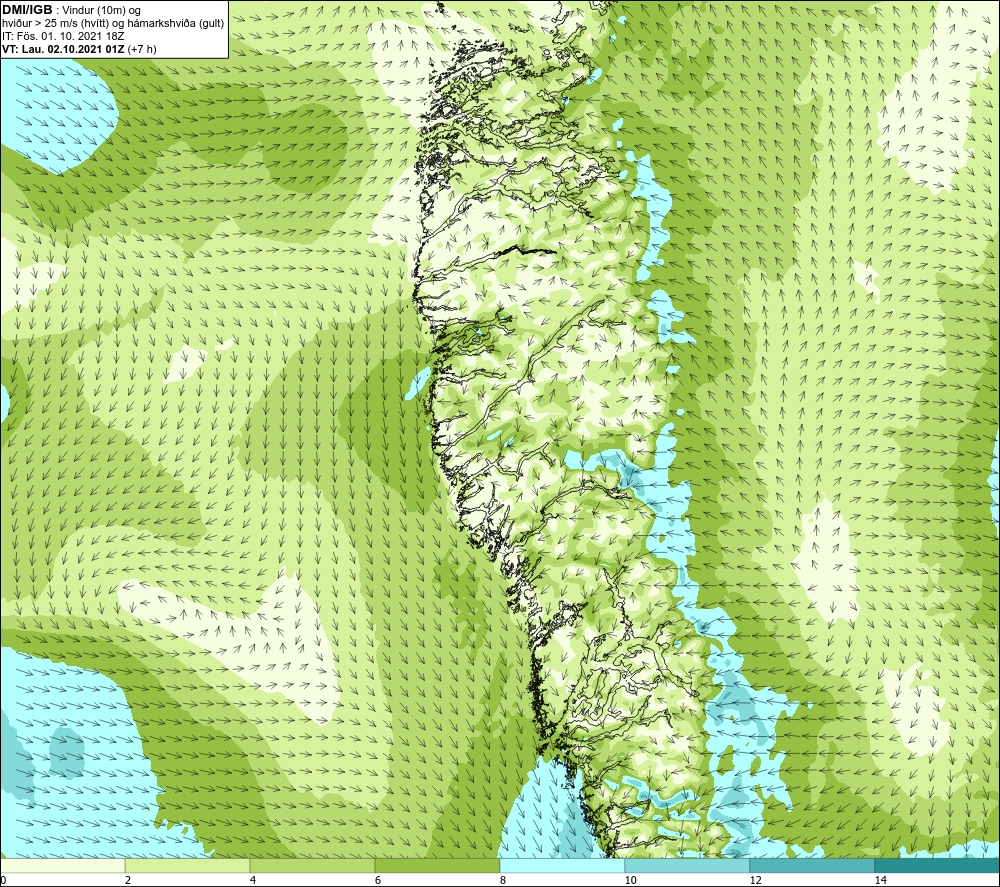The width and height of the screenshot is (1000, 887).
Task: Click the DMI/IGB title text
Action: tap(27, 10)
